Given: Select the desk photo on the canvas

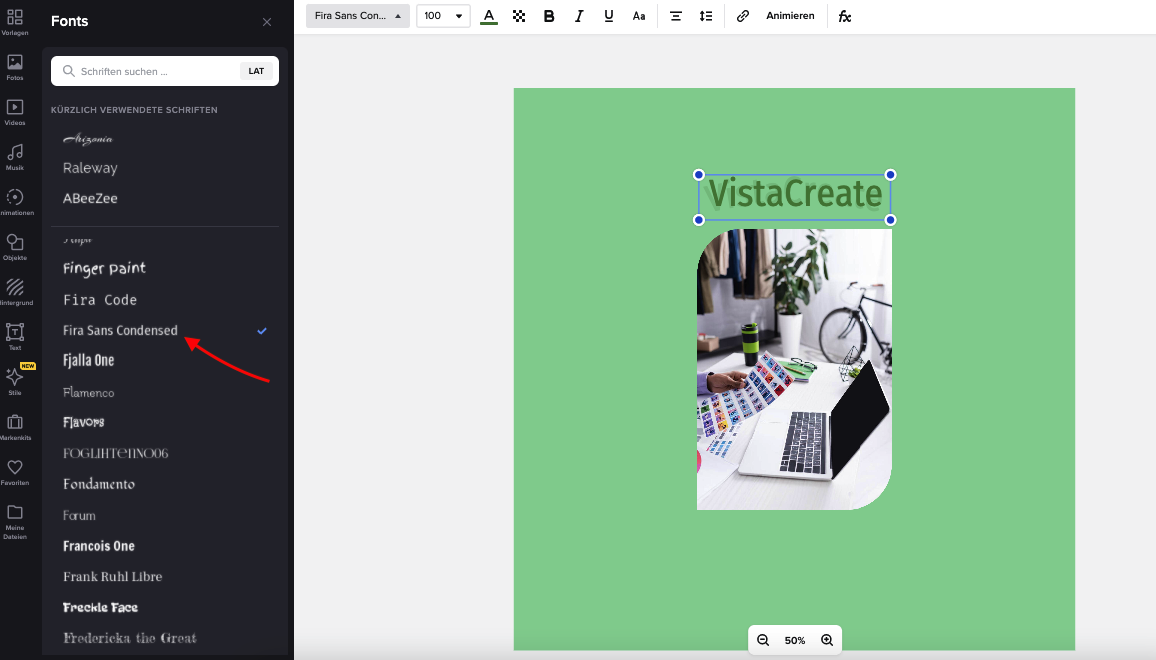Looking at the screenshot, I should pos(794,369).
